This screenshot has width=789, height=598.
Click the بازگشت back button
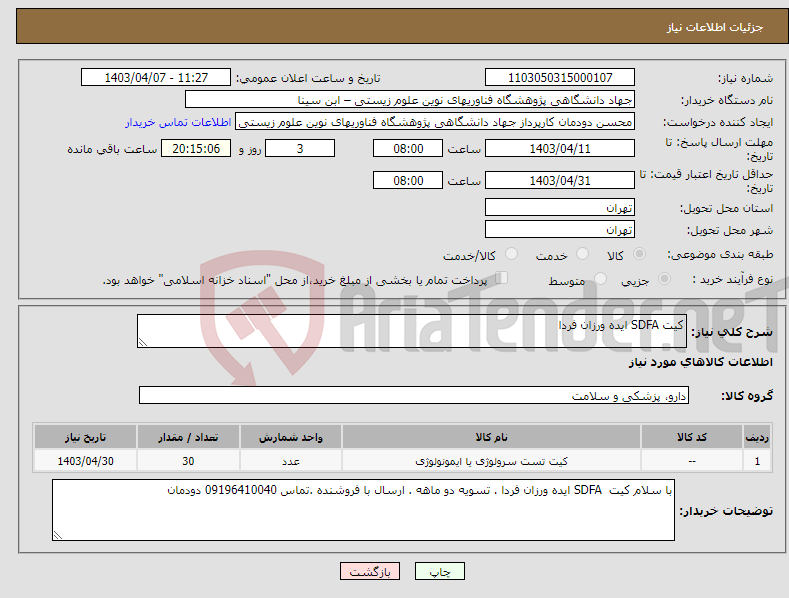370,571
